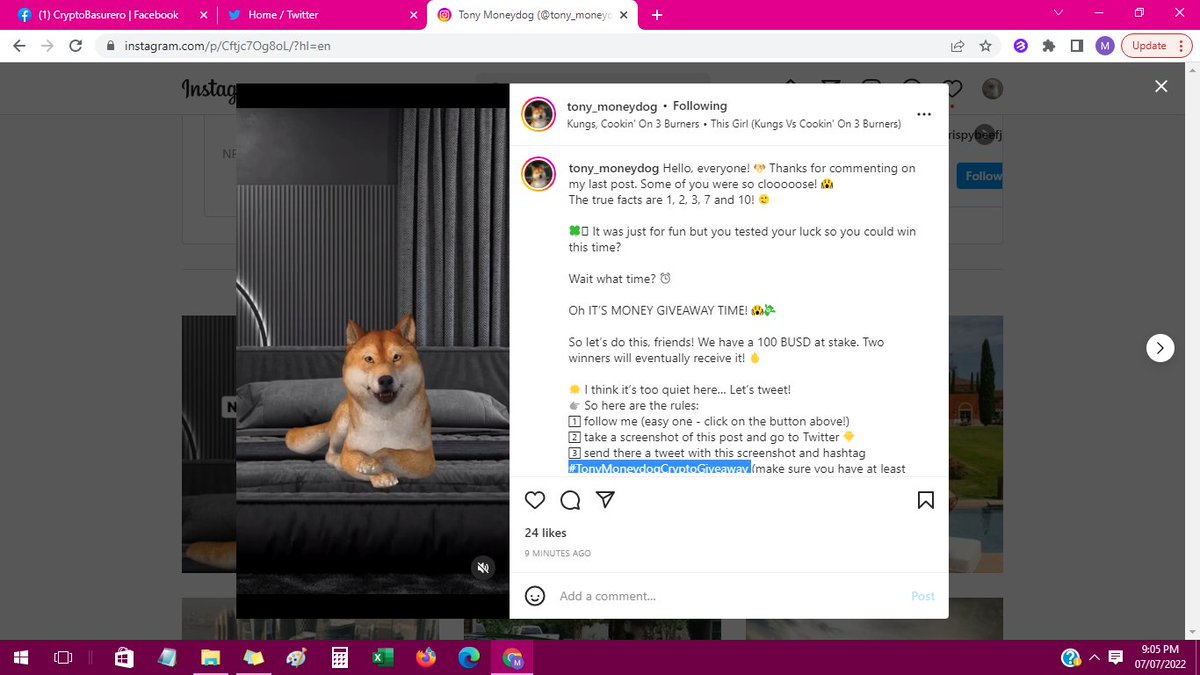
Task: Like the post with the heart icon
Action: click(x=535, y=500)
